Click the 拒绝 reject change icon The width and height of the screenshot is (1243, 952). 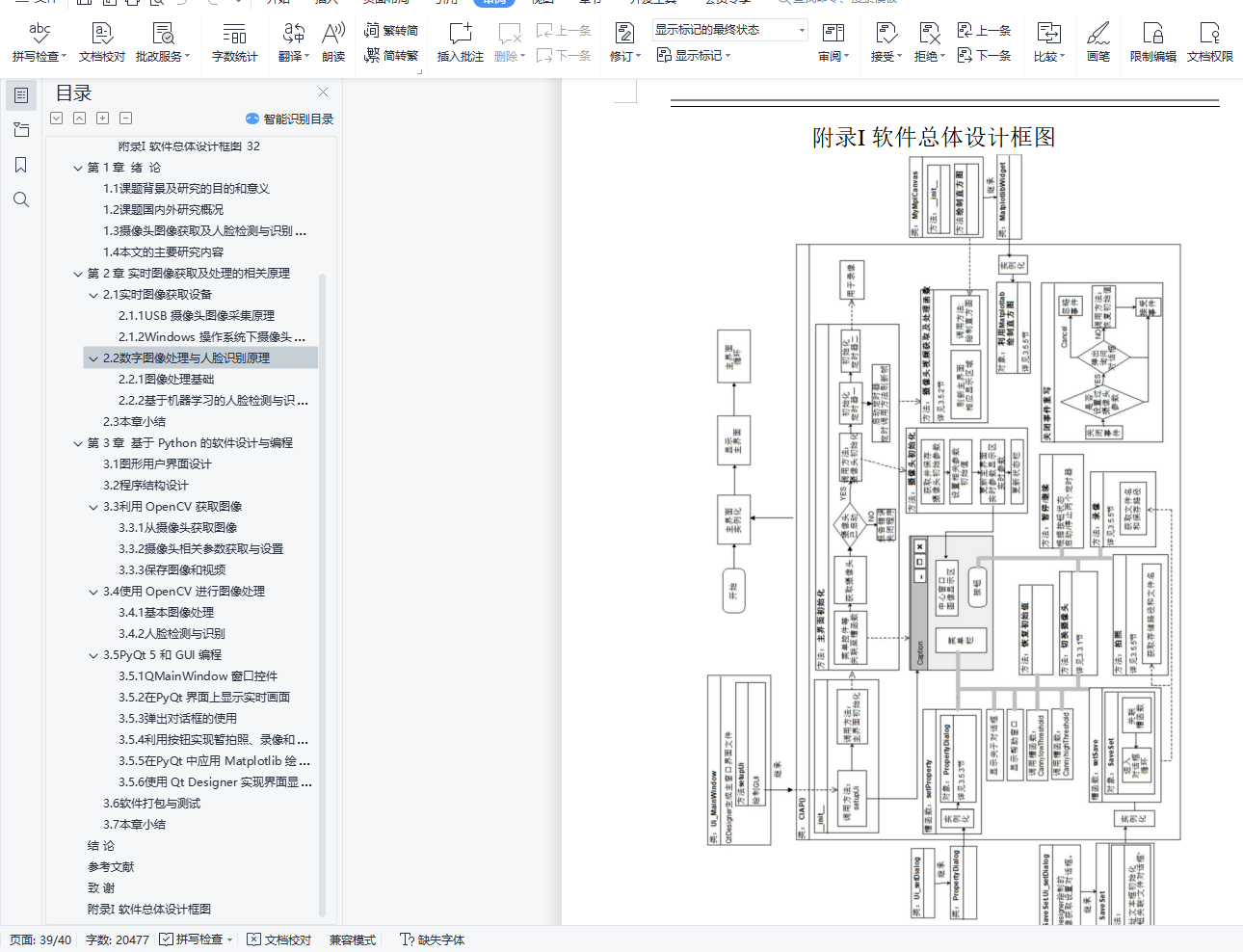(x=929, y=33)
